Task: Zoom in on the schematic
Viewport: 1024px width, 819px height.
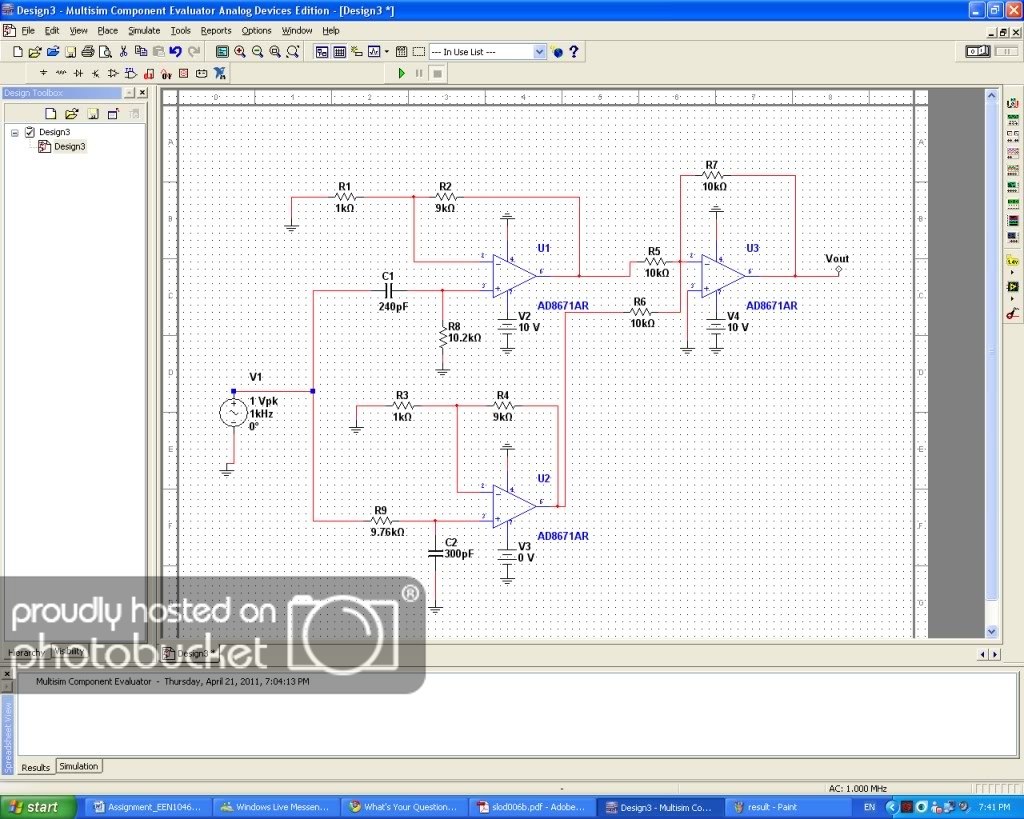Action: [240, 52]
